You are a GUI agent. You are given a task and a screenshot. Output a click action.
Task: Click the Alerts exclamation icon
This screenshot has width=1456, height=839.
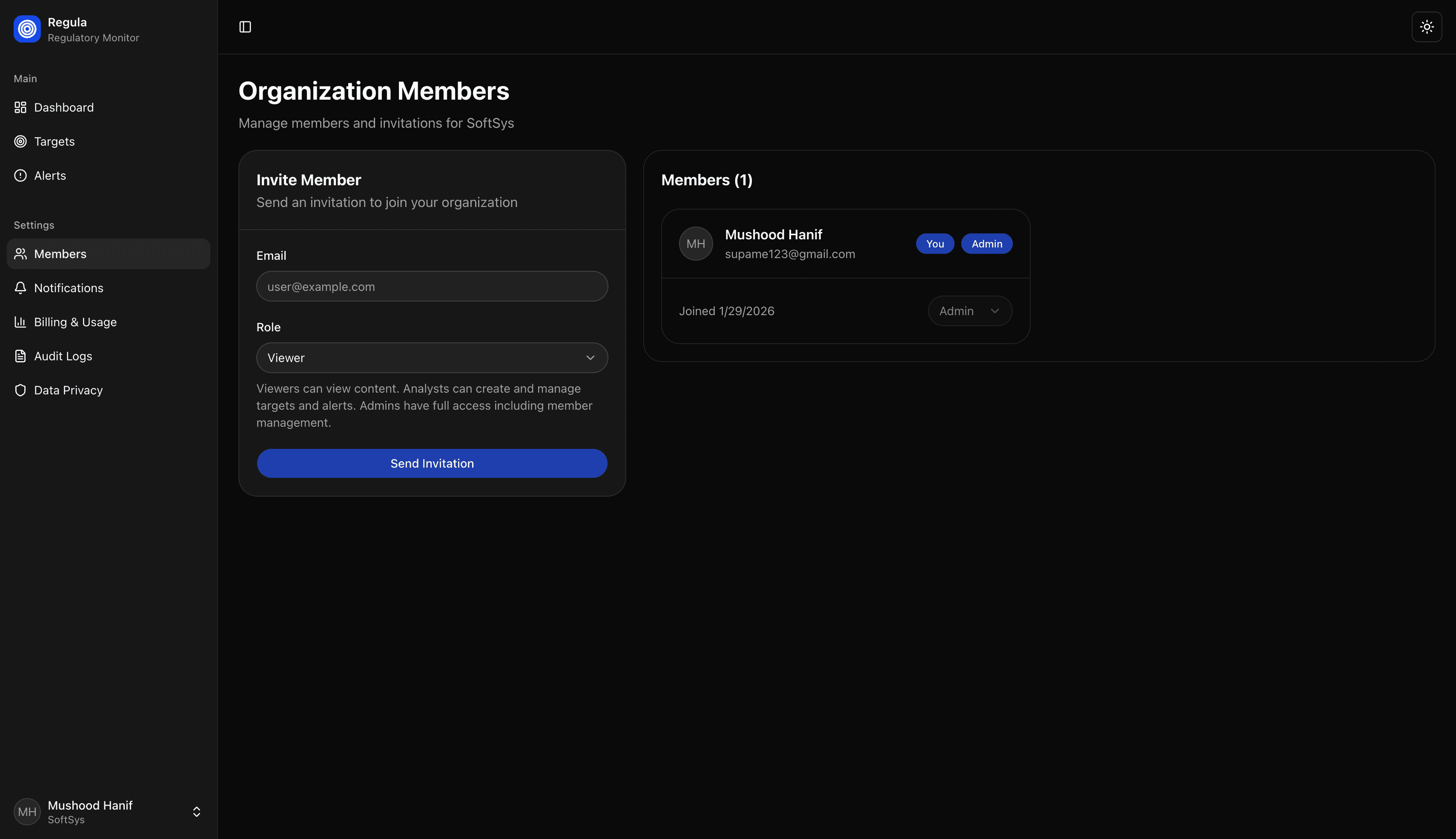[21, 175]
